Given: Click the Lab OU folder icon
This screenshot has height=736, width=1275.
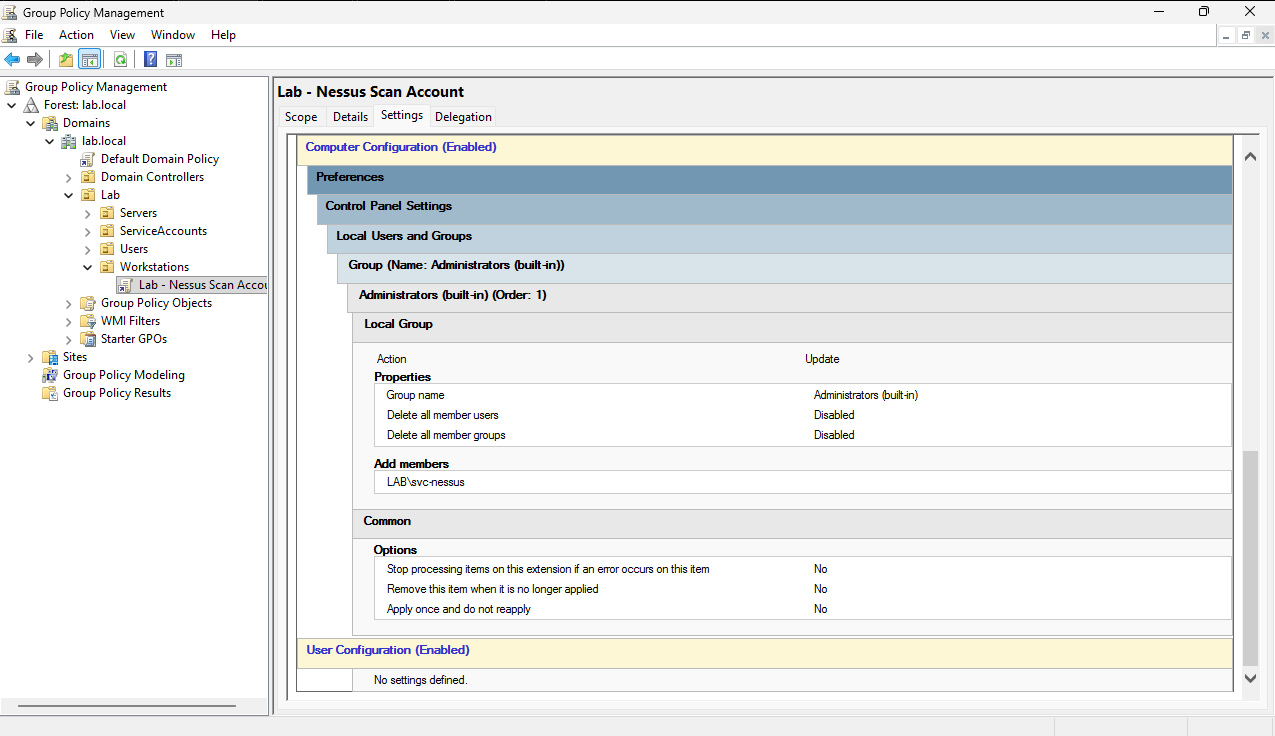Looking at the screenshot, I should point(88,195).
